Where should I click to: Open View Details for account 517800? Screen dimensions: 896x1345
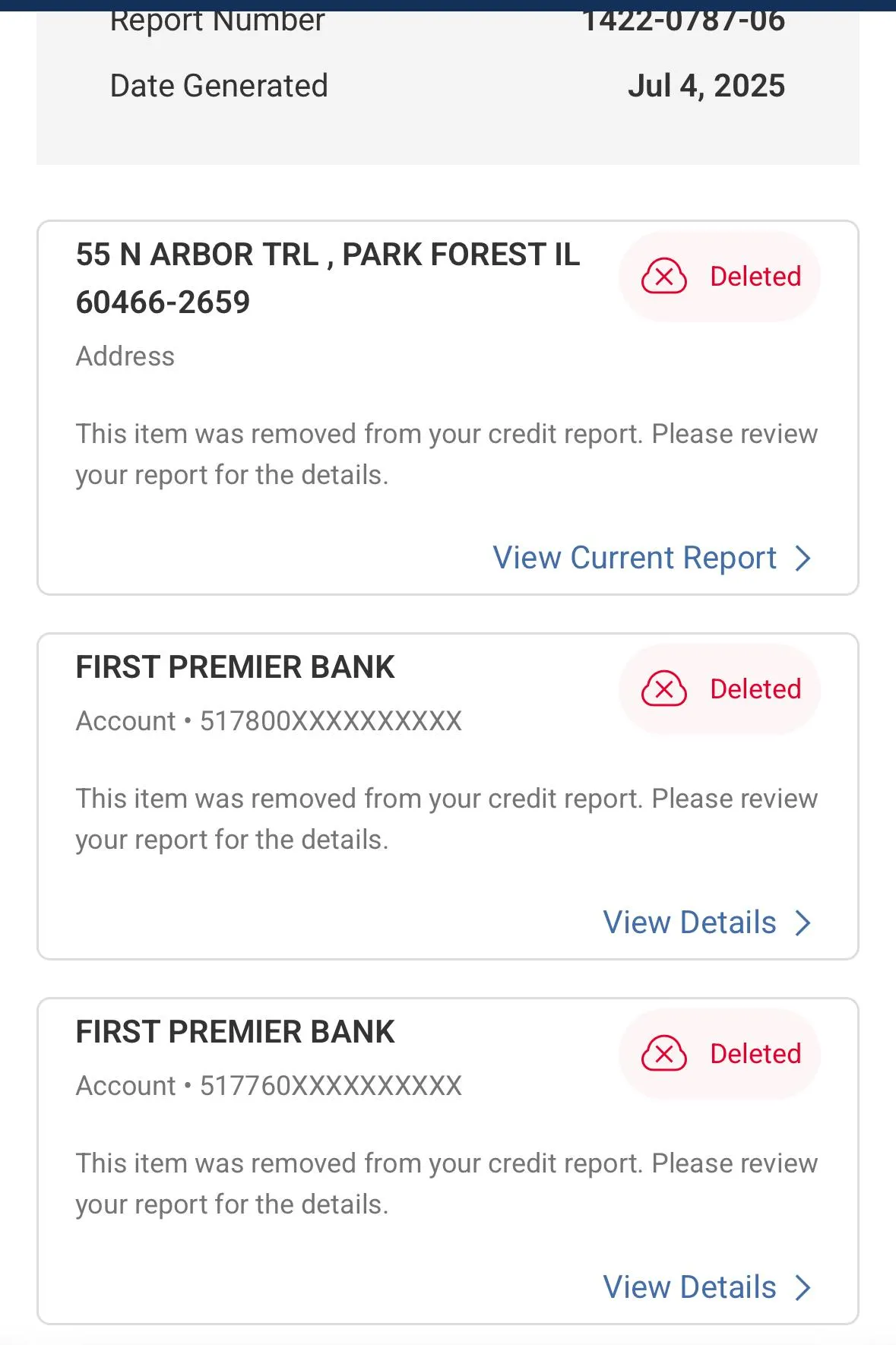pyautogui.click(x=689, y=923)
